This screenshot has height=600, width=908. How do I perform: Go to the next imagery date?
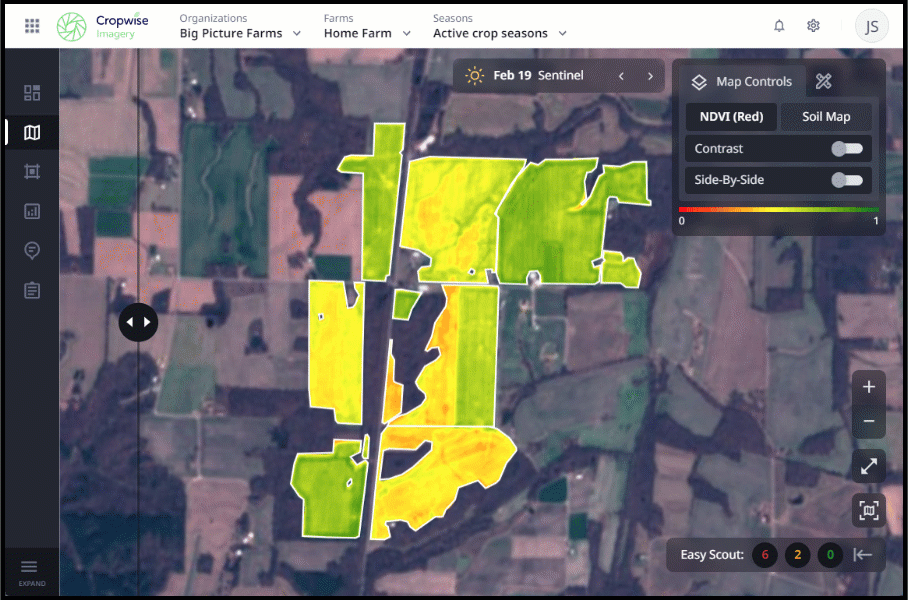click(x=650, y=76)
